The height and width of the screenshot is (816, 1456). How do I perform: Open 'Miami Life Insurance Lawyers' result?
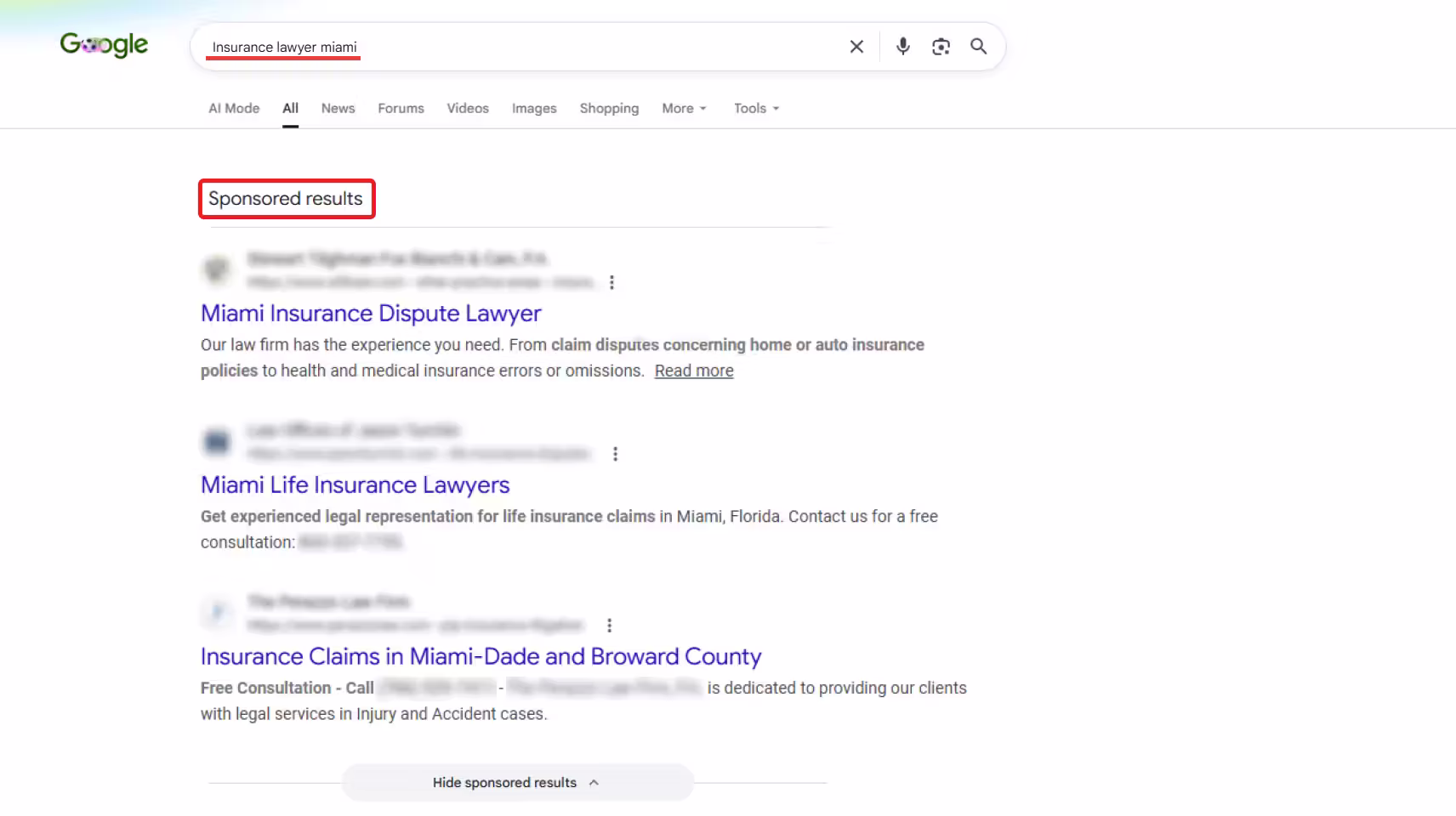click(x=355, y=485)
